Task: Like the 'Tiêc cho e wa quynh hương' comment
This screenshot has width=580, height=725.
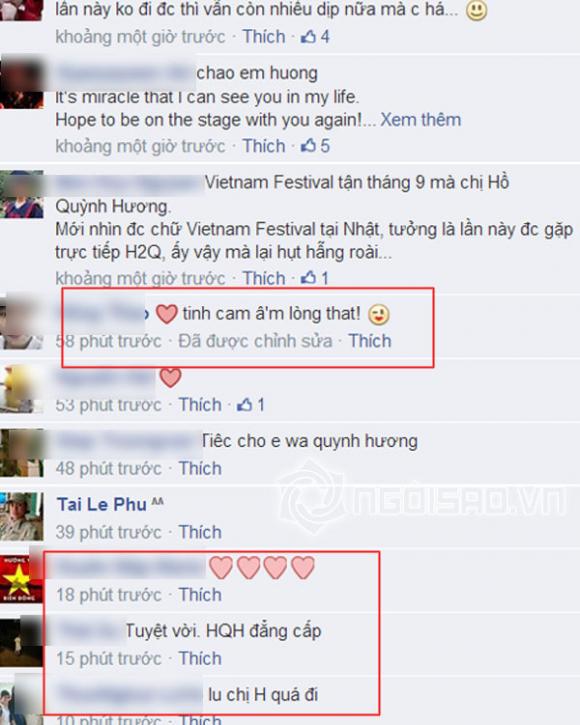Action: pos(200,468)
